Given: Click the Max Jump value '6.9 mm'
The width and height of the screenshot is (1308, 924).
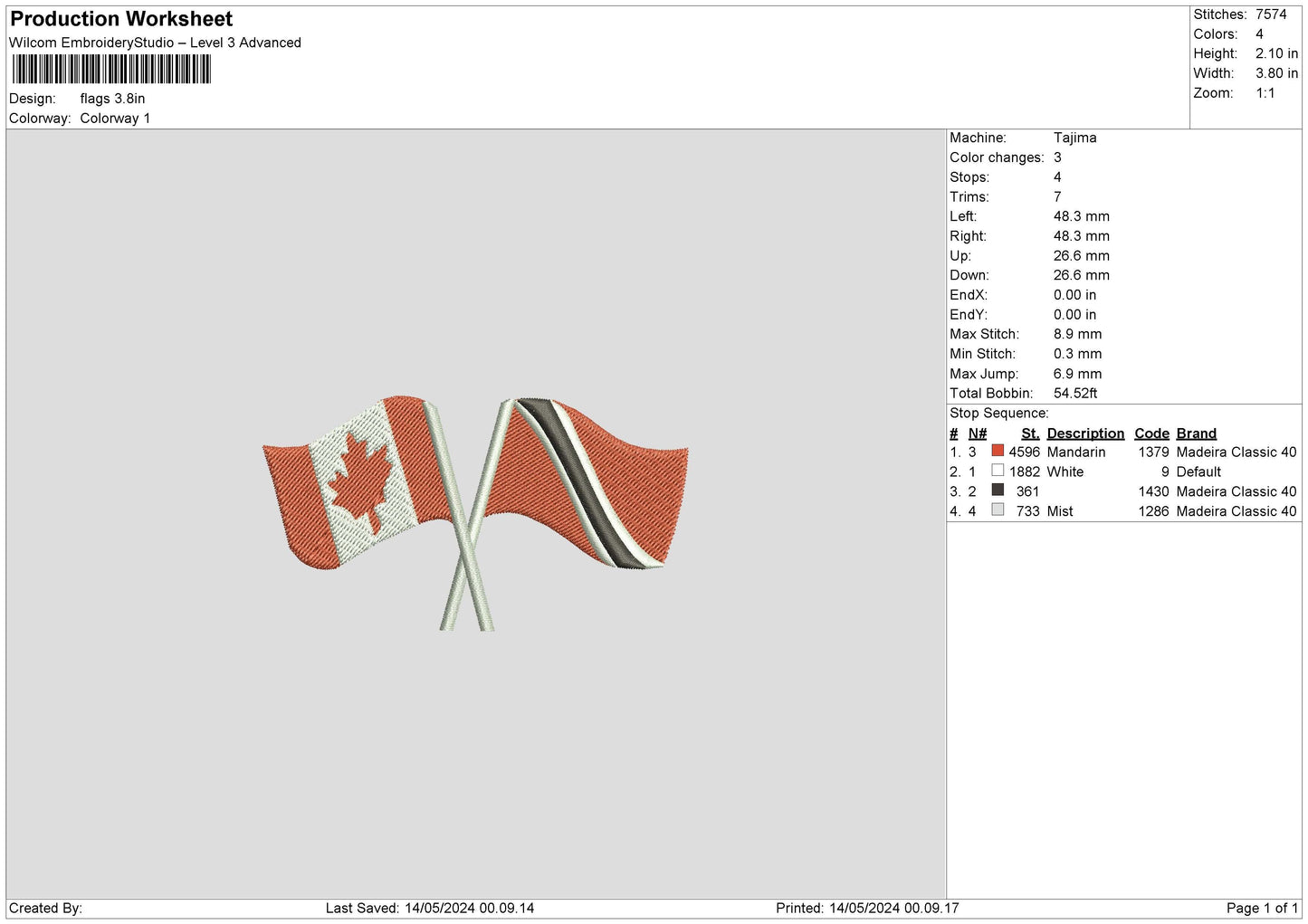Looking at the screenshot, I should [1077, 374].
